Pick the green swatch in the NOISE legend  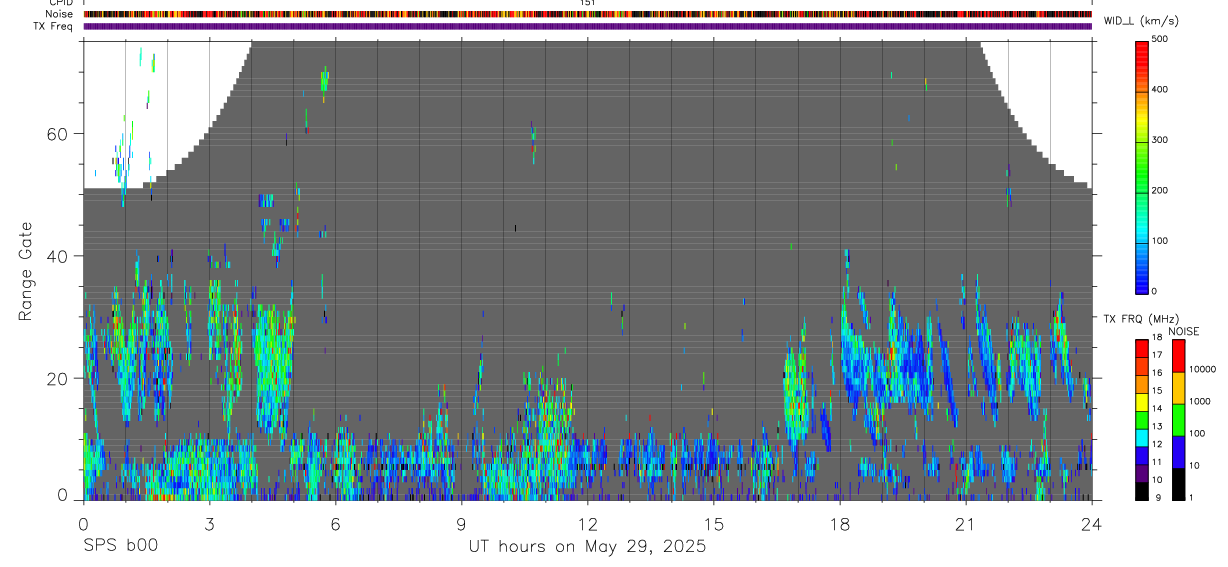[x=1178, y=420]
